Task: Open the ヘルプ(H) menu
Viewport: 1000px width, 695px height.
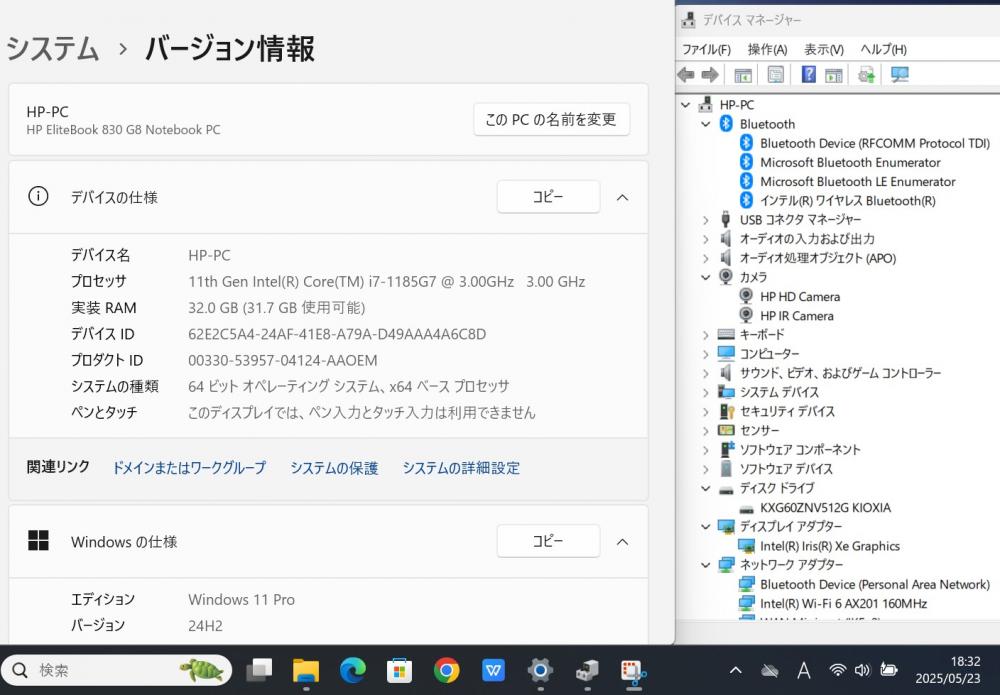Action: click(x=883, y=49)
